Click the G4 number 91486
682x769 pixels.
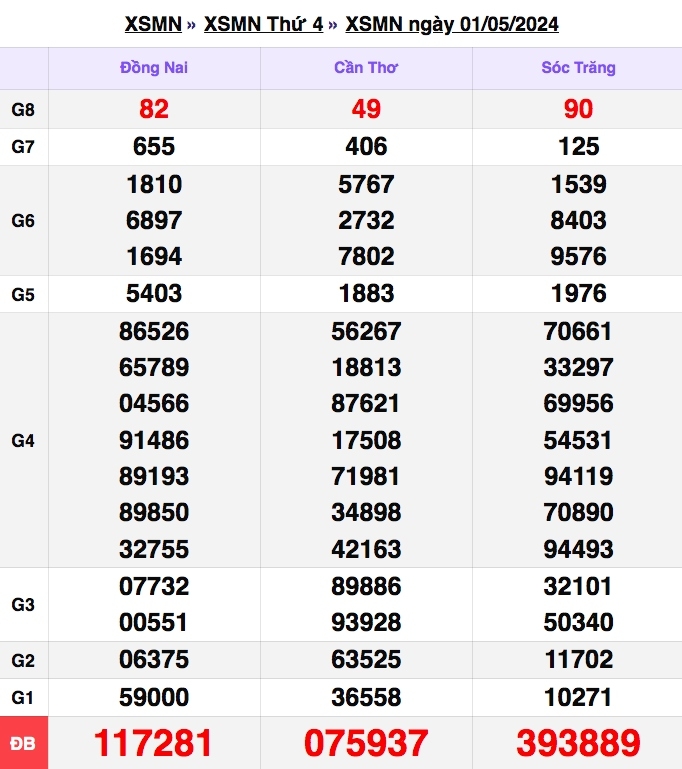pyautogui.click(x=154, y=440)
